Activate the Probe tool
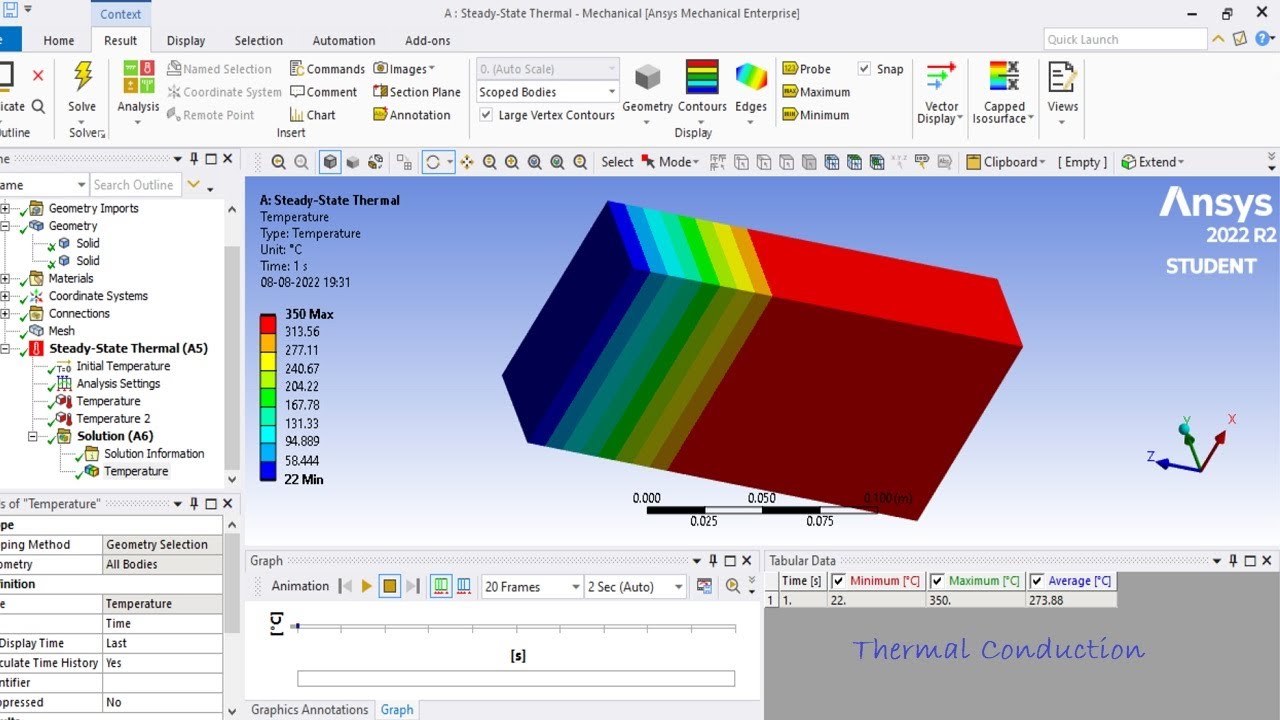The width and height of the screenshot is (1280, 720). pyautogui.click(x=807, y=69)
